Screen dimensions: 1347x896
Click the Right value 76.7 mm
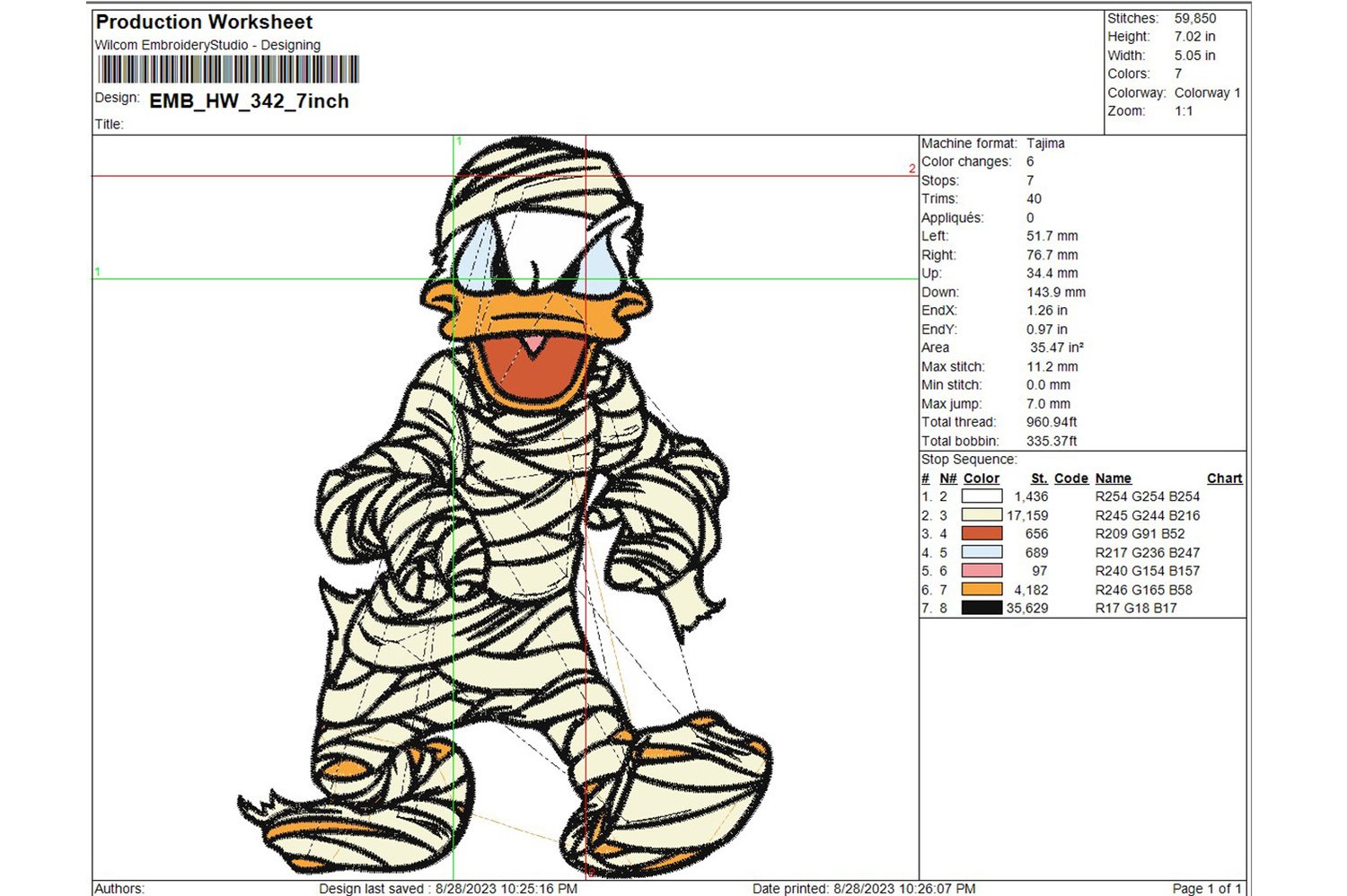[1052, 255]
